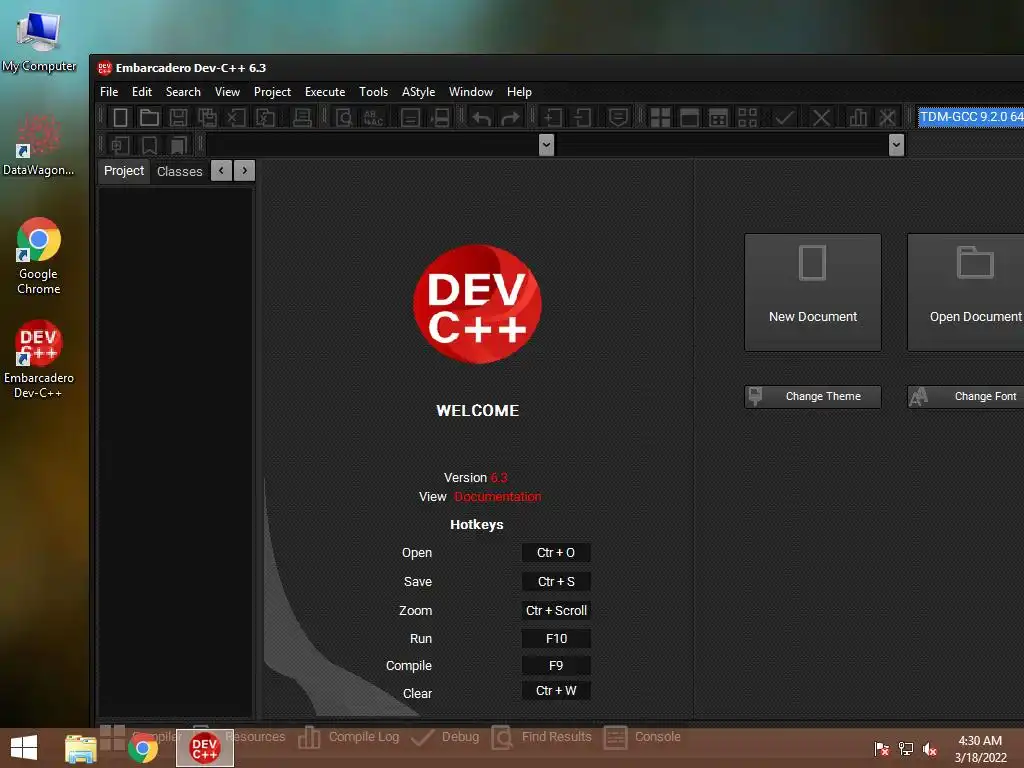Click the Compile and Run toolbar icon
The height and width of the screenshot is (768, 1024).
[x=718, y=118]
